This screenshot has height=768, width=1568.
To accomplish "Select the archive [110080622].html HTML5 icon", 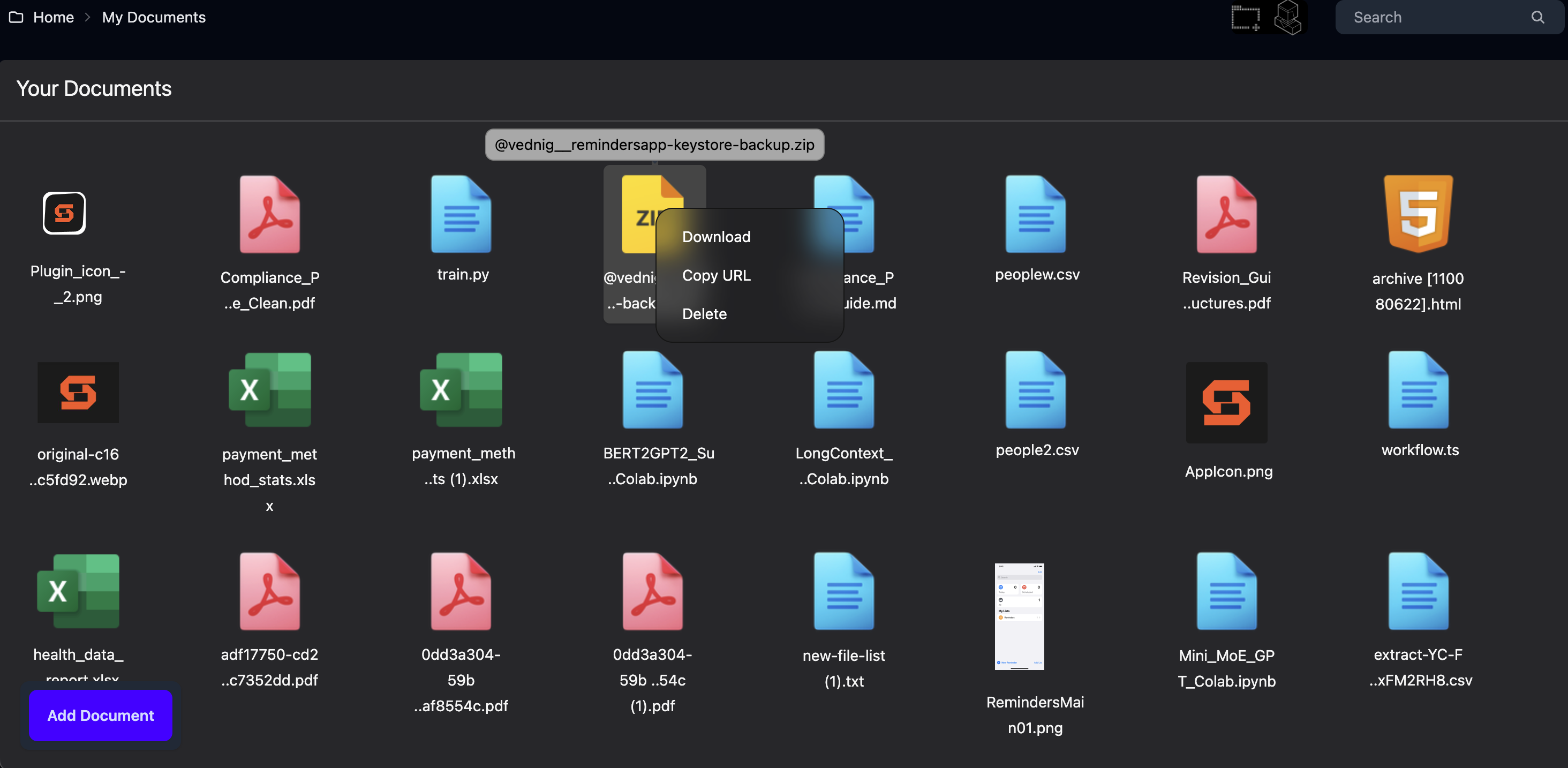I will pyautogui.click(x=1418, y=214).
